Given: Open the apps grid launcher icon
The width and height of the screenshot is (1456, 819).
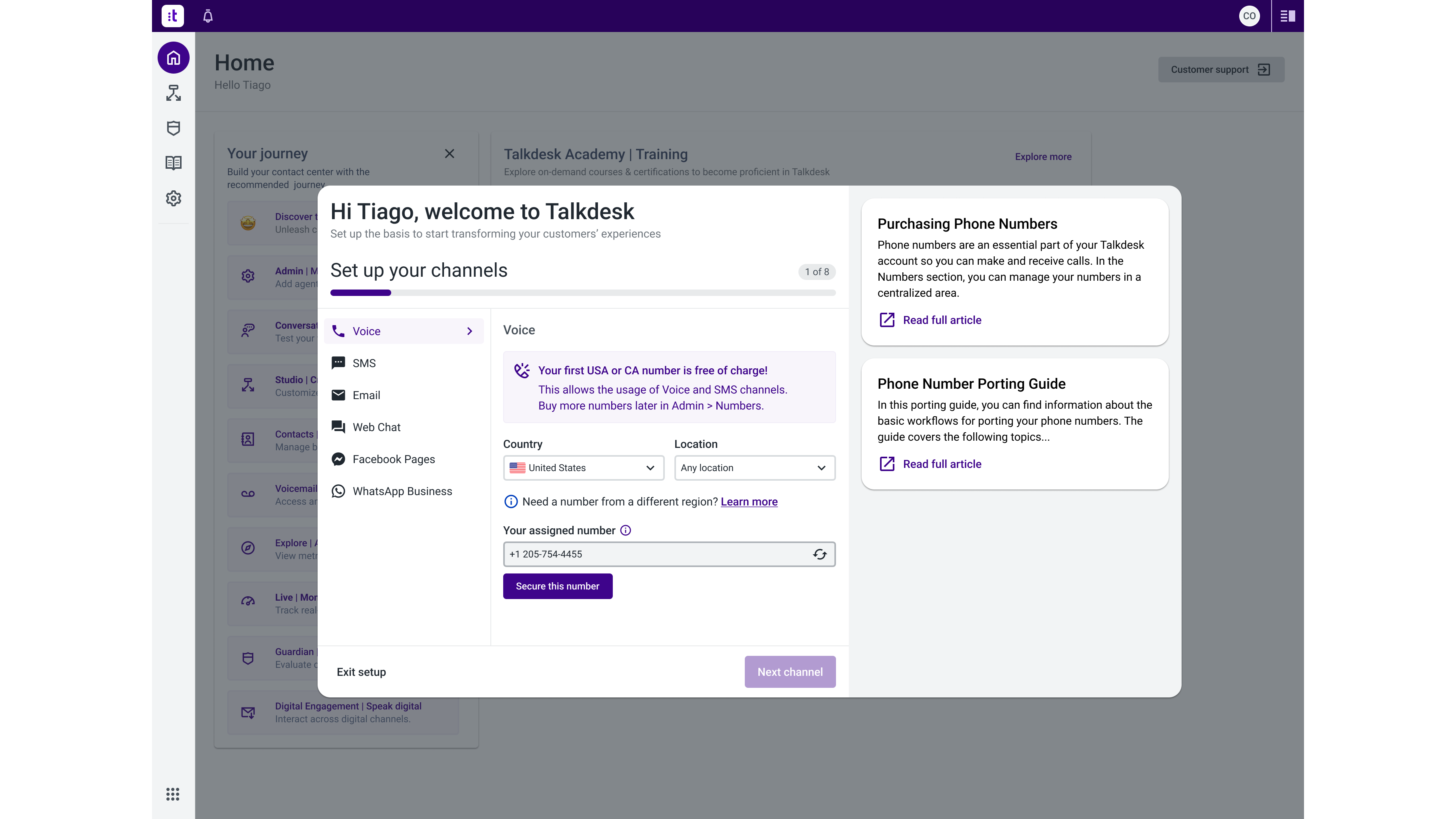Looking at the screenshot, I should [173, 794].
